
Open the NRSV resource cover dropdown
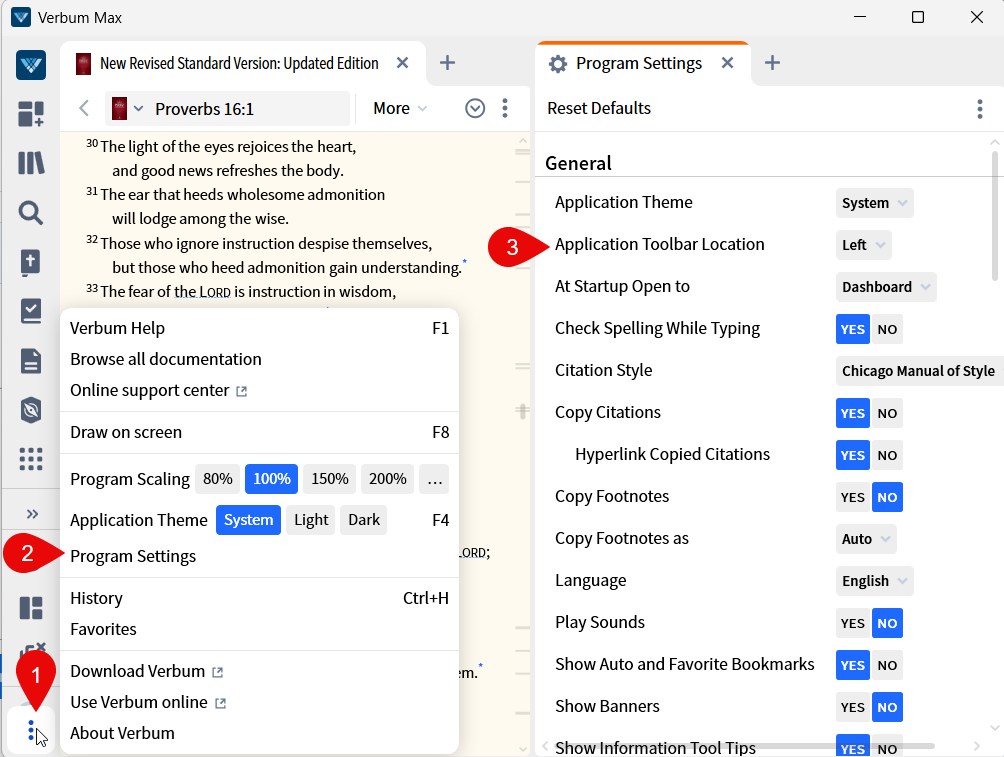point(127,108)
